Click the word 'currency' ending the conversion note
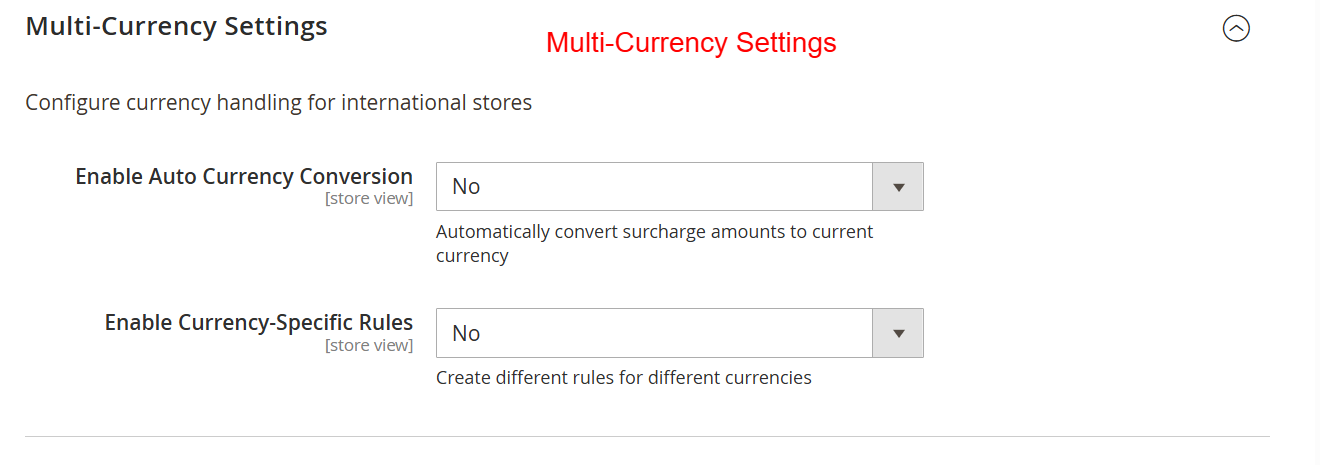The height and width of the screenshot is (465, 1320). point(472,256)
